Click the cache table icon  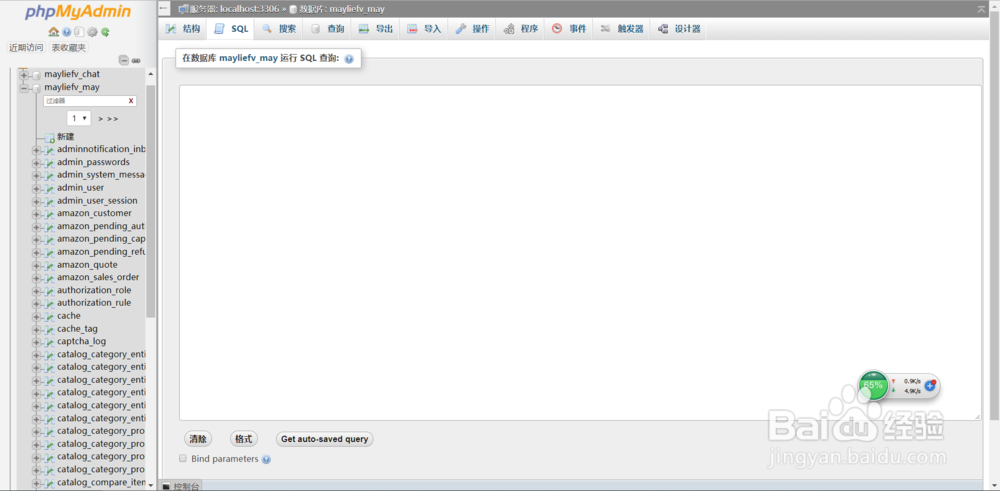click(50, 316)
